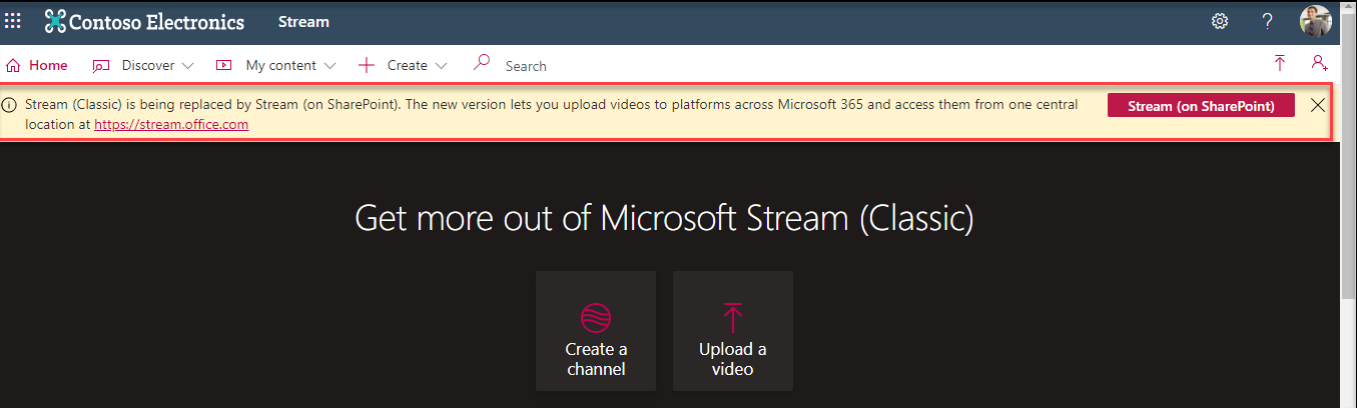The image size is (1357, 408).
Task: Click the magnifying glass search icon
Action: (482, 63)
